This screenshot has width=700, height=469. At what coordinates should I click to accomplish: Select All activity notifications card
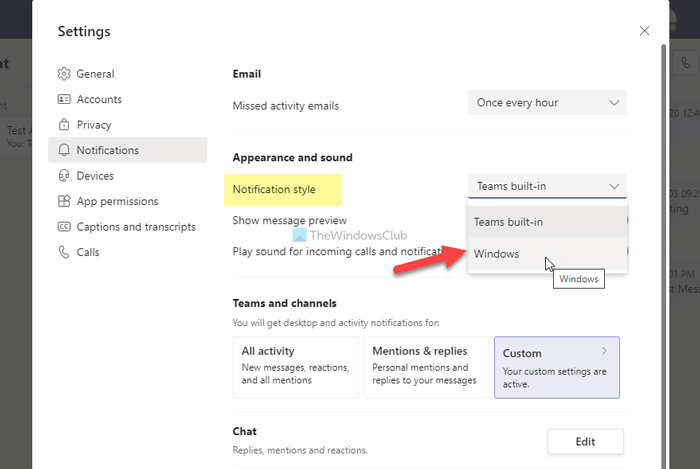pos(296,367)
